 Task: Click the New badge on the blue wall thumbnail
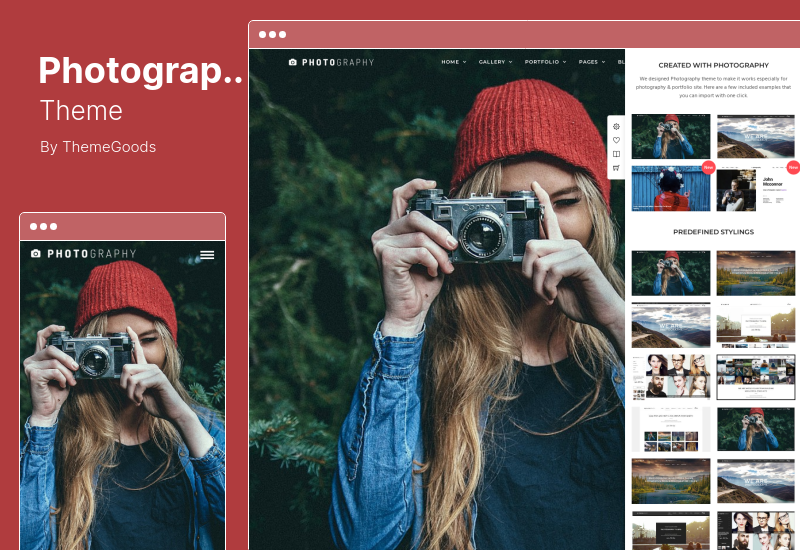[708, 167]
